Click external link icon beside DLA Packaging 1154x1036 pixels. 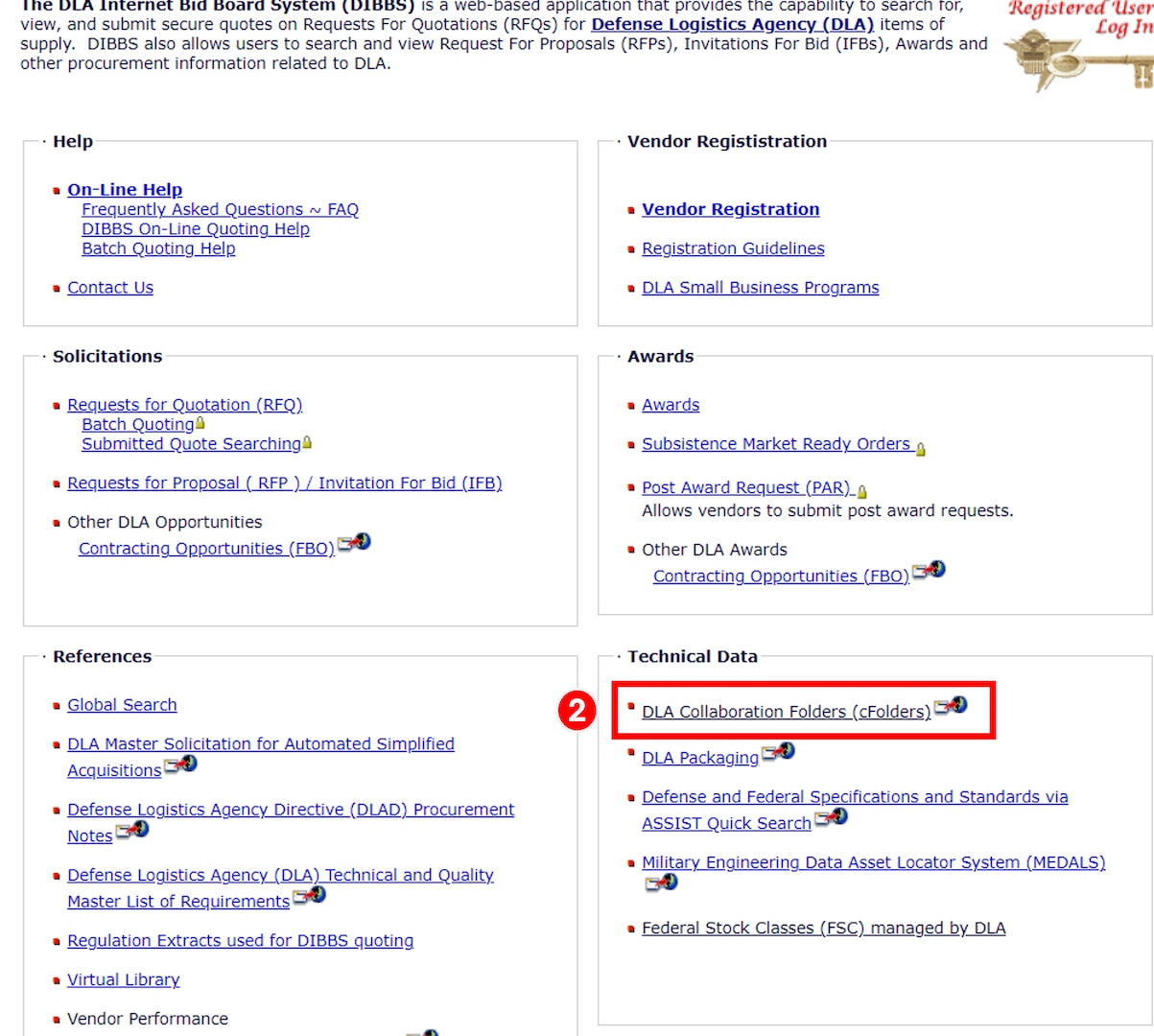tap(779, 752)
